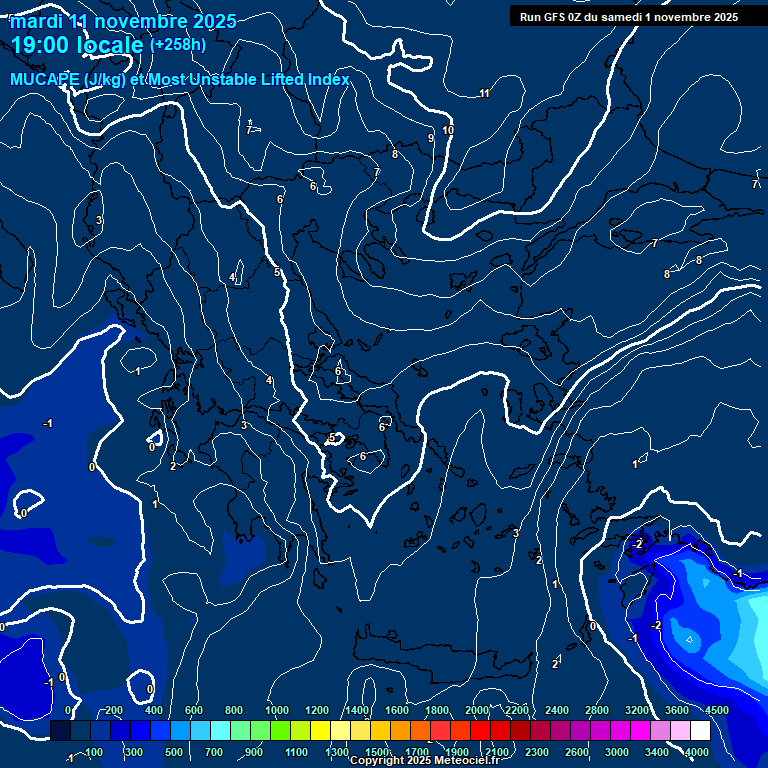
Task: Click the "3200" legend scale value
Action: coord(637,710)
